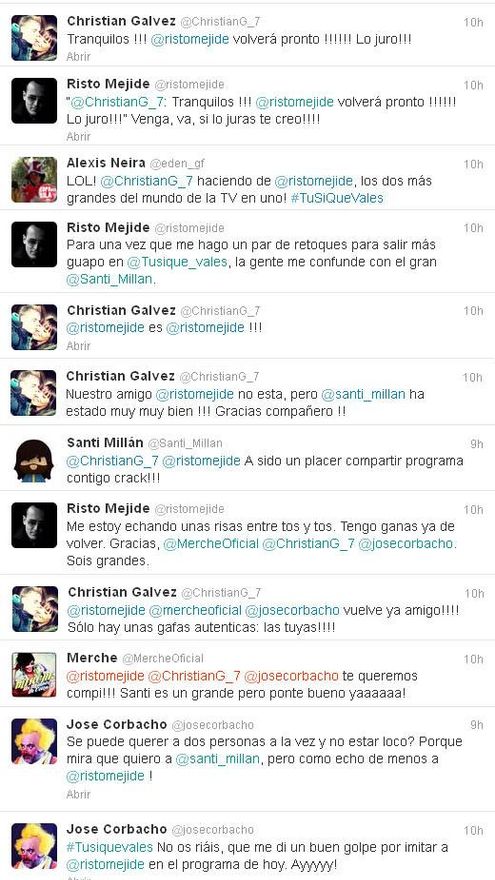Click Risto Mejide's avatar on the 'Para una vez' tweet
This screenshot has width=495, height=880.
click(34, 244)
